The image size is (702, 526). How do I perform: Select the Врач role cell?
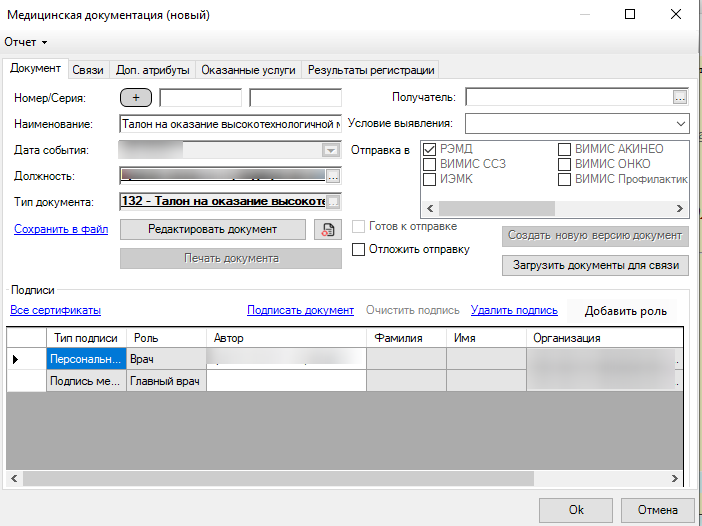(167, 359)
